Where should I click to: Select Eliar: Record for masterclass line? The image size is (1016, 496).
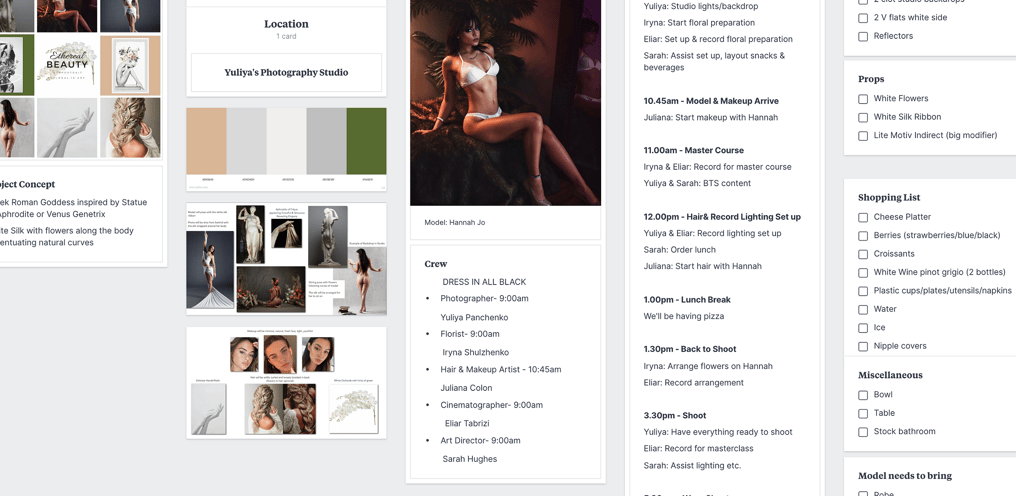(x=698, y=449)
